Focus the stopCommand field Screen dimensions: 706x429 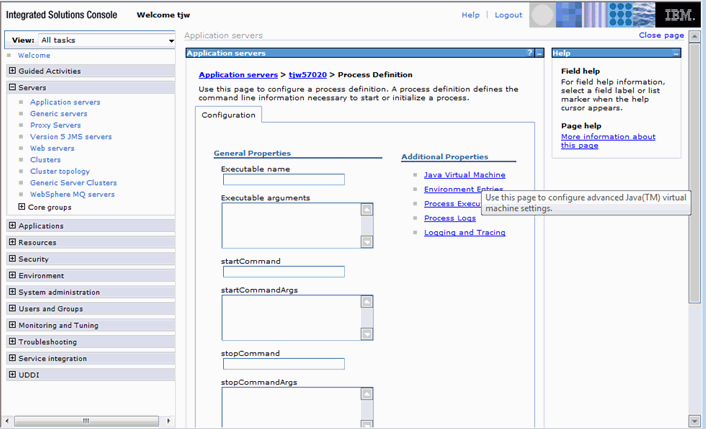pos(284,364)
